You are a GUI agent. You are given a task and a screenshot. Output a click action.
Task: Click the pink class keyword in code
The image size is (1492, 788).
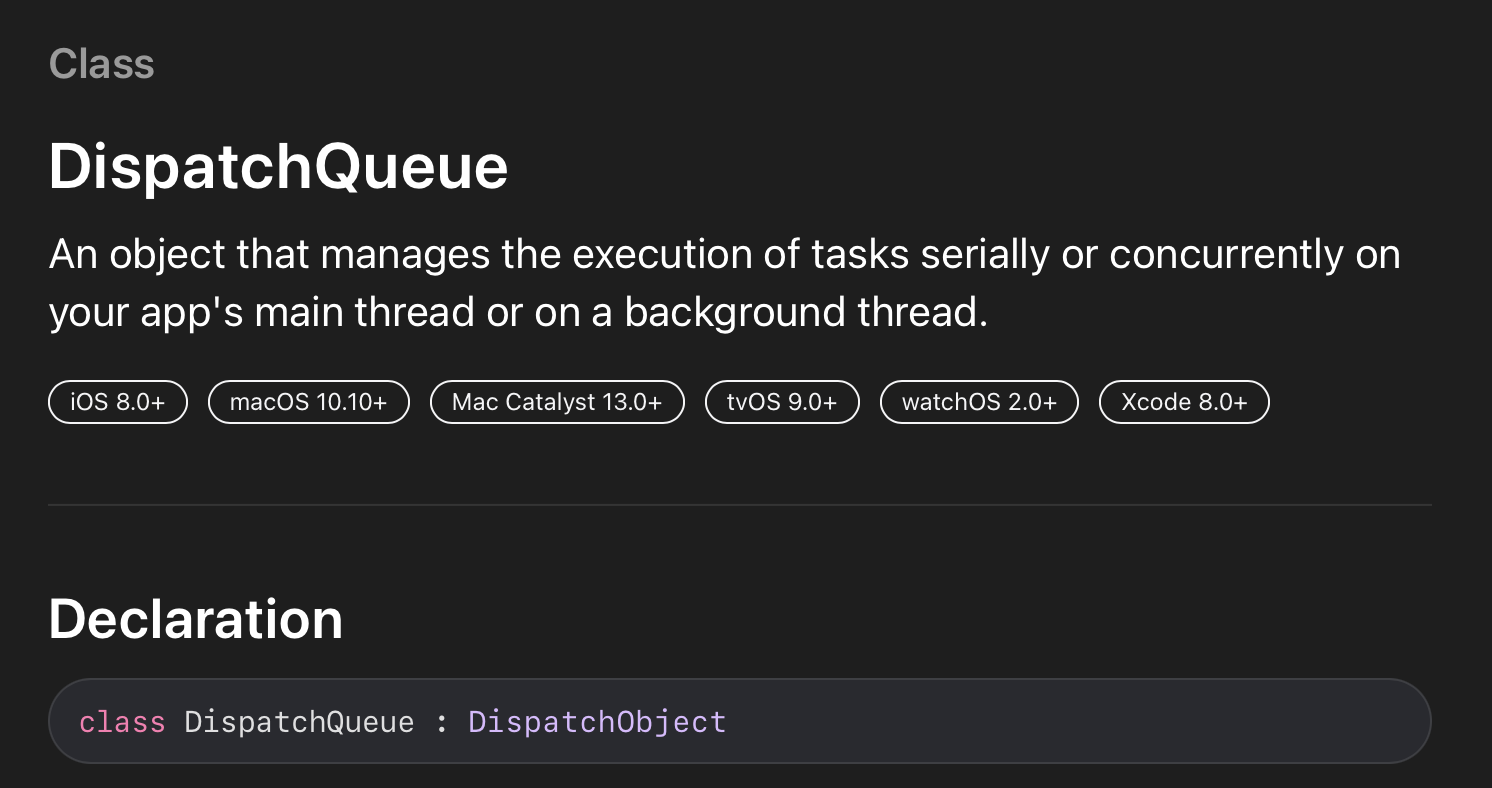coord(122,721)
